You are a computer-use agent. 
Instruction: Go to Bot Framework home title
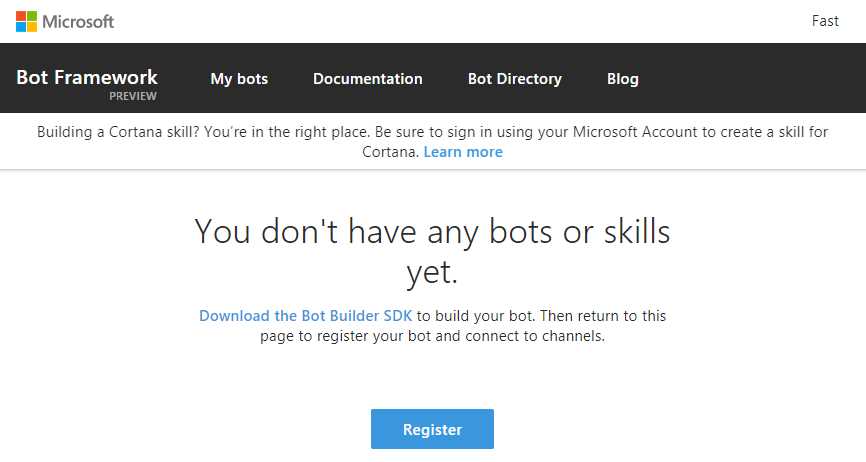pos(87,77)
